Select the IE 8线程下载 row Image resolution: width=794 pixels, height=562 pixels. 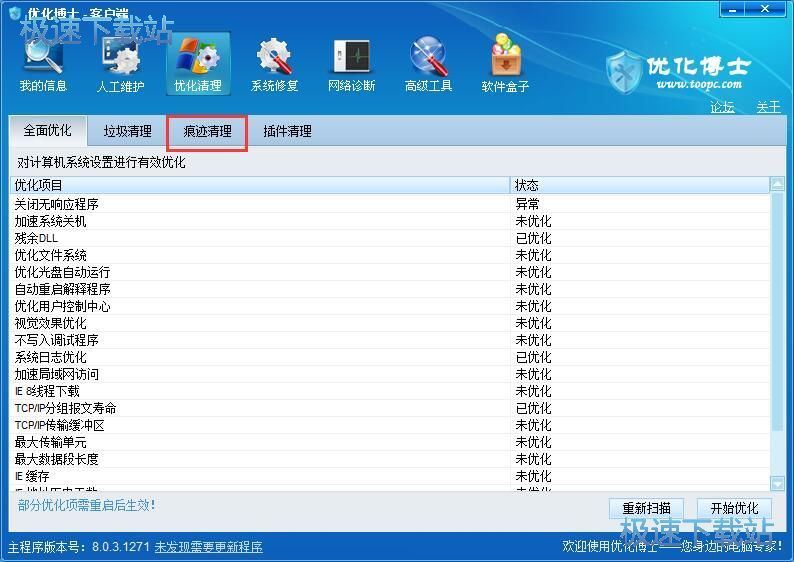coord(389,391)
